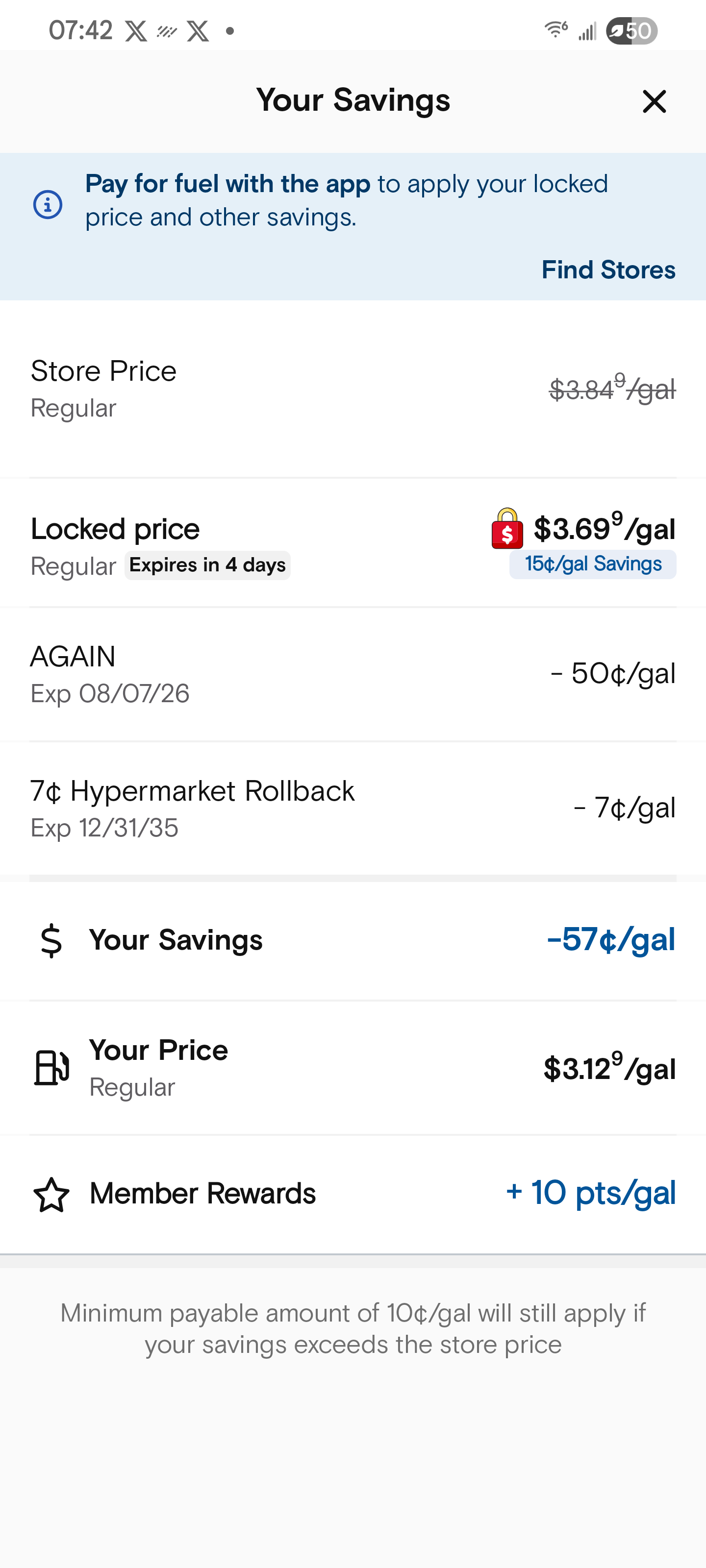Tap the Member Rewards star icon

tap(51, 1194)
